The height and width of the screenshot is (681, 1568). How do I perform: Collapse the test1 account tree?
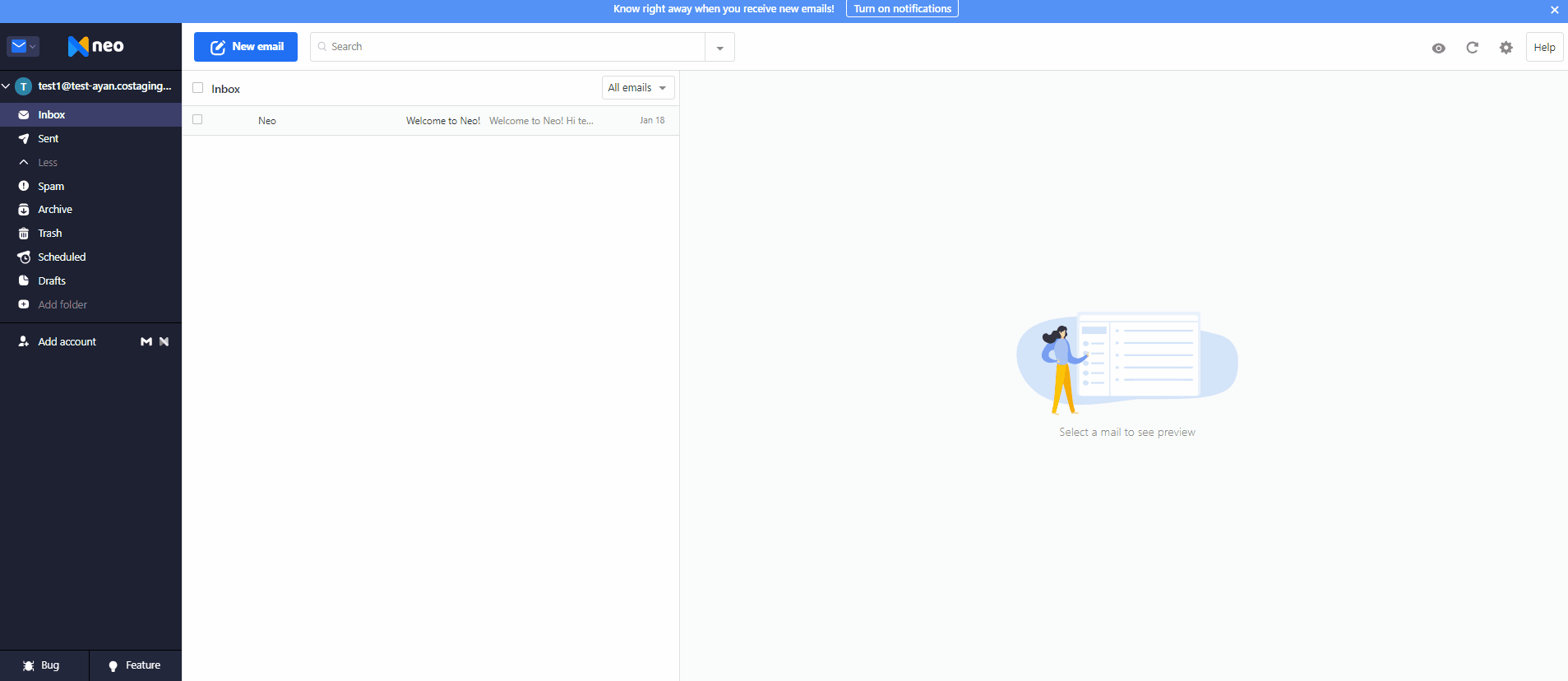click(6, 86)
